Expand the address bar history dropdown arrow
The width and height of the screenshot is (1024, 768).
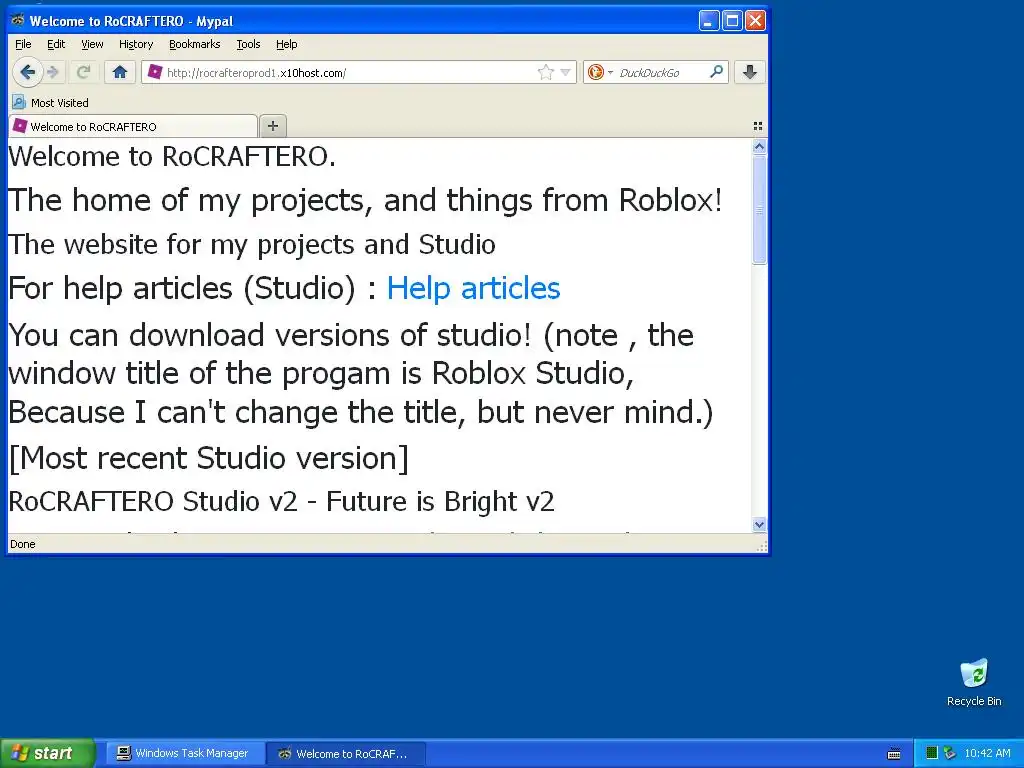coord(566,72)
